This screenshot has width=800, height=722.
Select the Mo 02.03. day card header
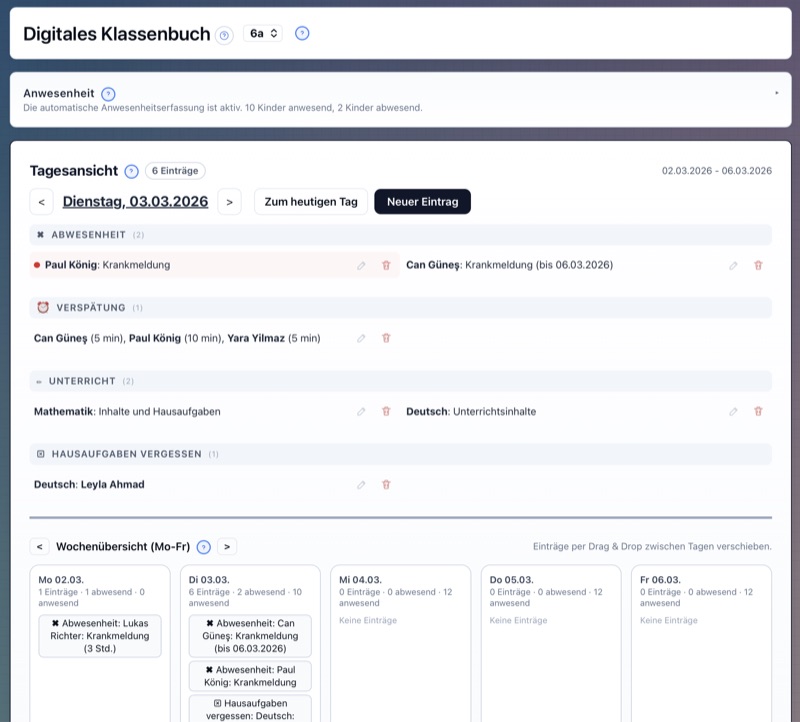point(61,580)
